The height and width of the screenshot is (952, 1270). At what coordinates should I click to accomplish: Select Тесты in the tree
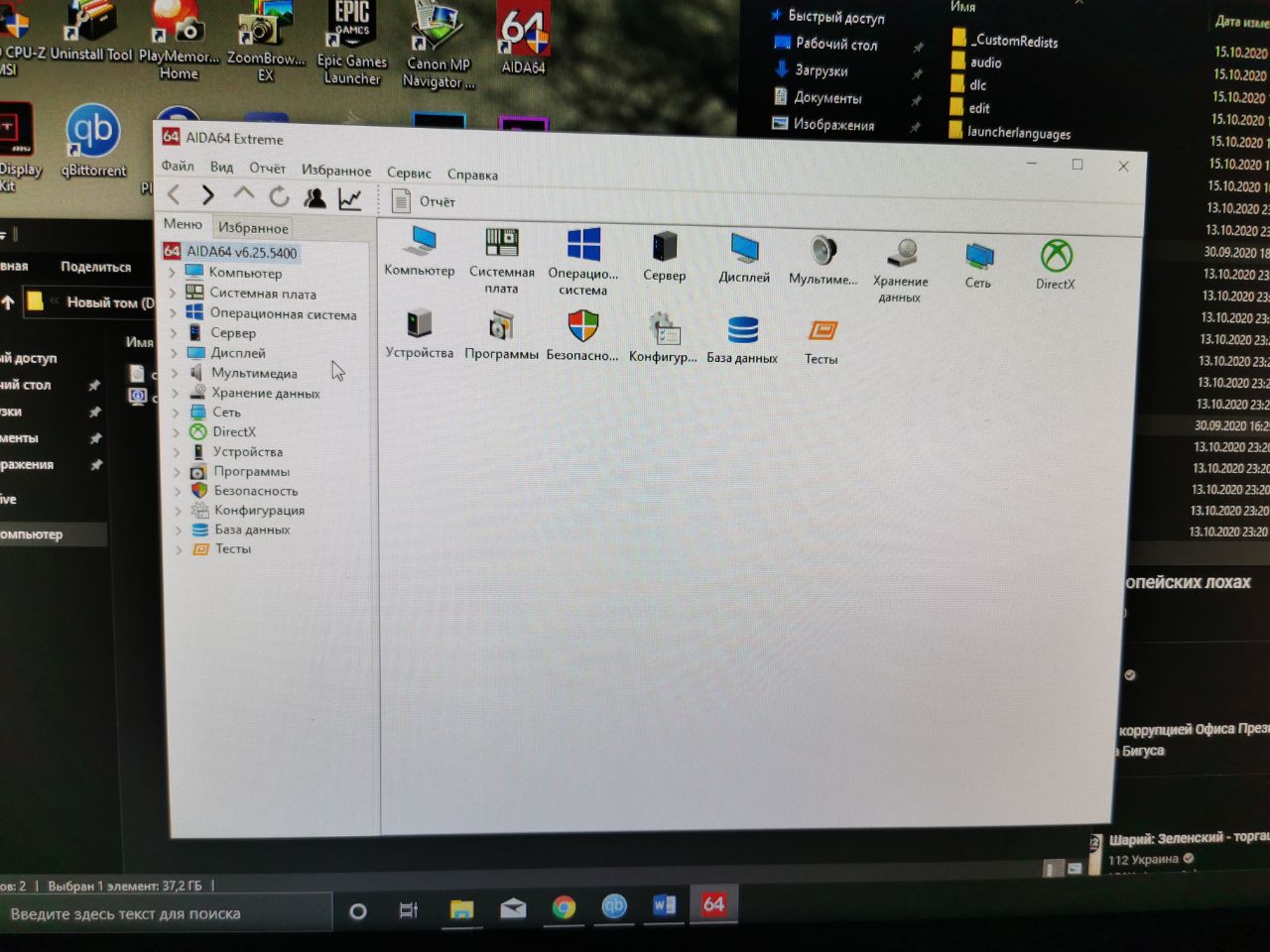tap(233, 548)
